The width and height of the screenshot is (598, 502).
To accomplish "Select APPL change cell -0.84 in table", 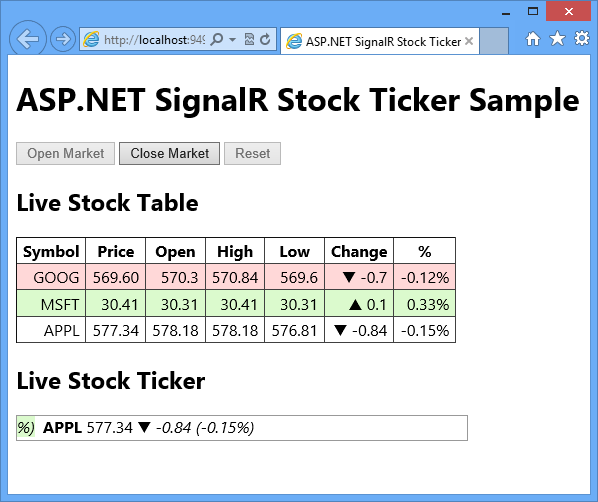I will pos(359,330).
